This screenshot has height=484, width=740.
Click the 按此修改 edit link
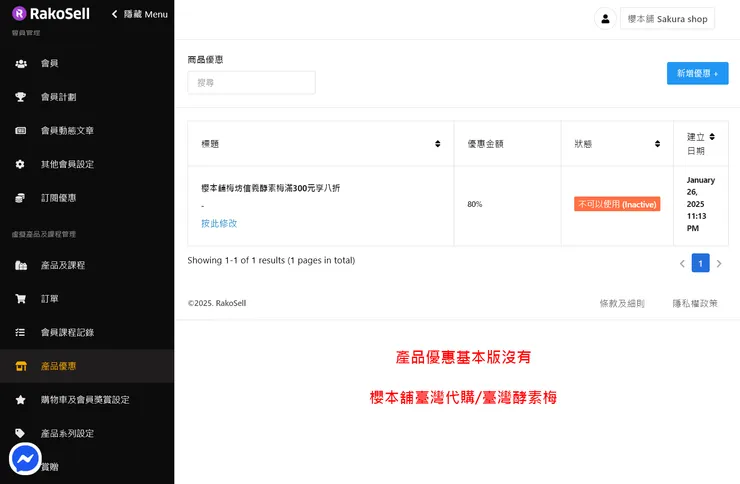[219, 223]
